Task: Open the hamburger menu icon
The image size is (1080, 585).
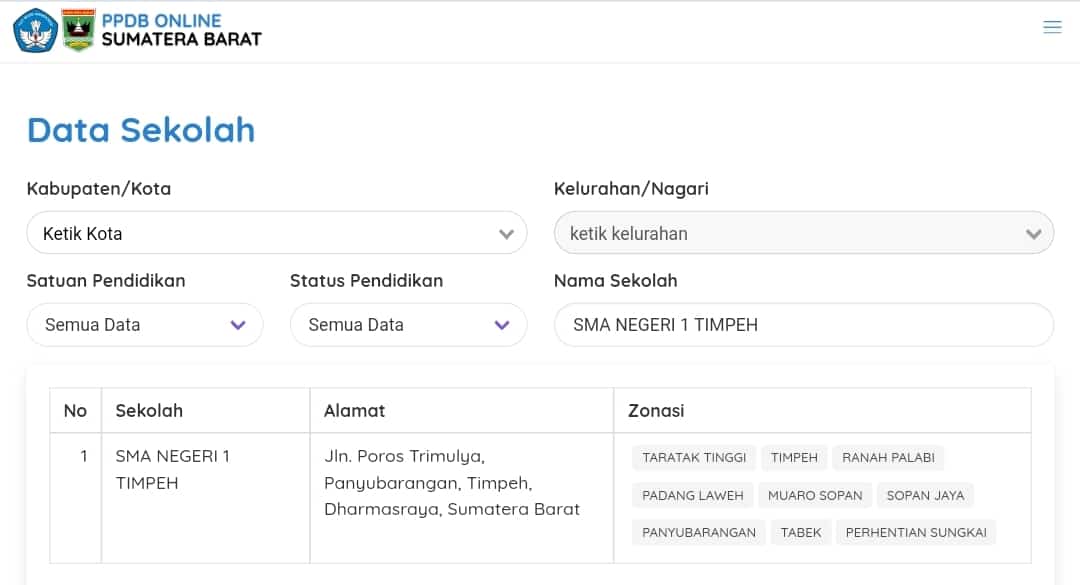Action: [1052, 27]
